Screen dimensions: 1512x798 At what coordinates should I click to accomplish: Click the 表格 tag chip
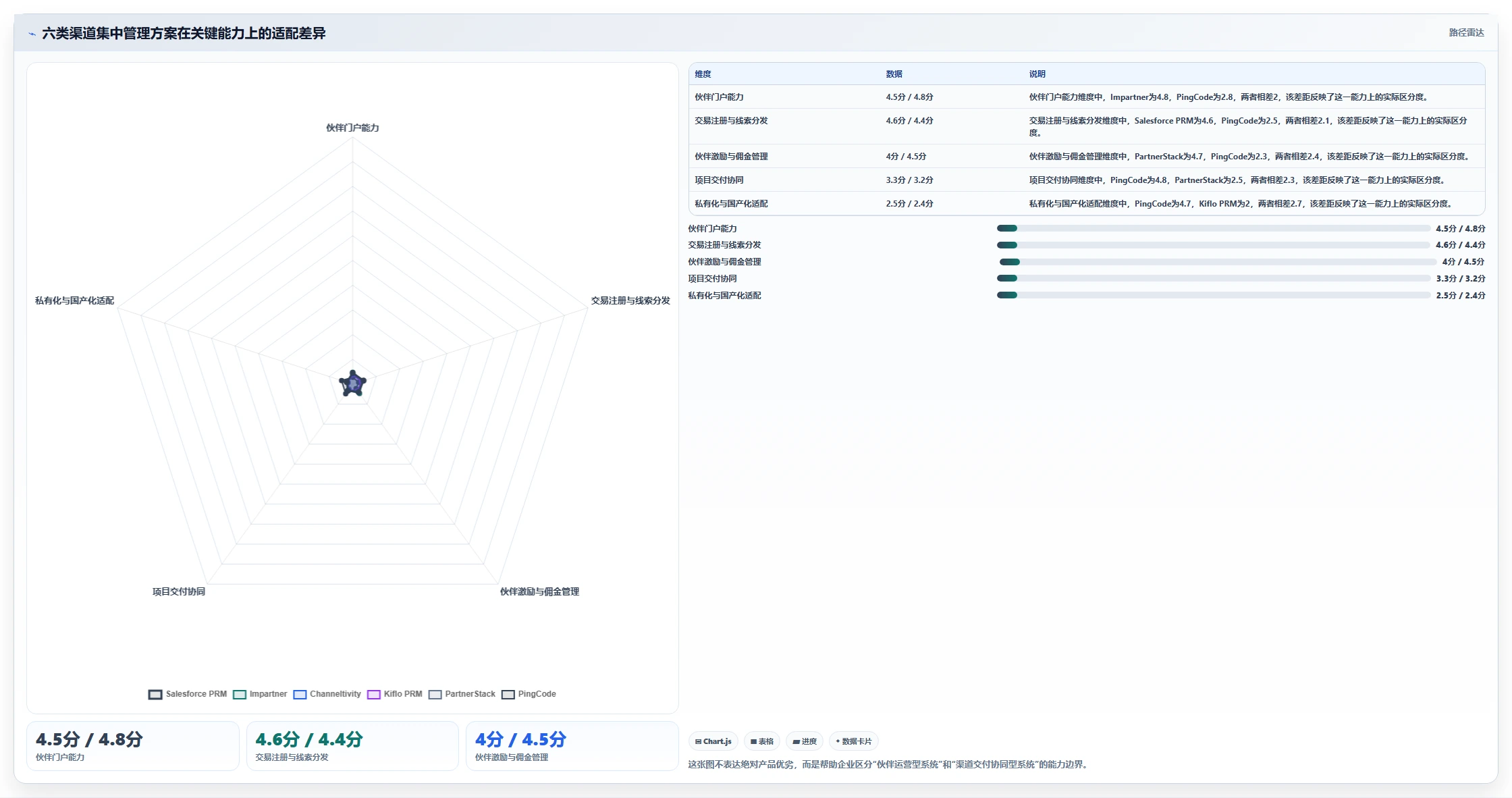pyautogui.click(x=762, y=741)
